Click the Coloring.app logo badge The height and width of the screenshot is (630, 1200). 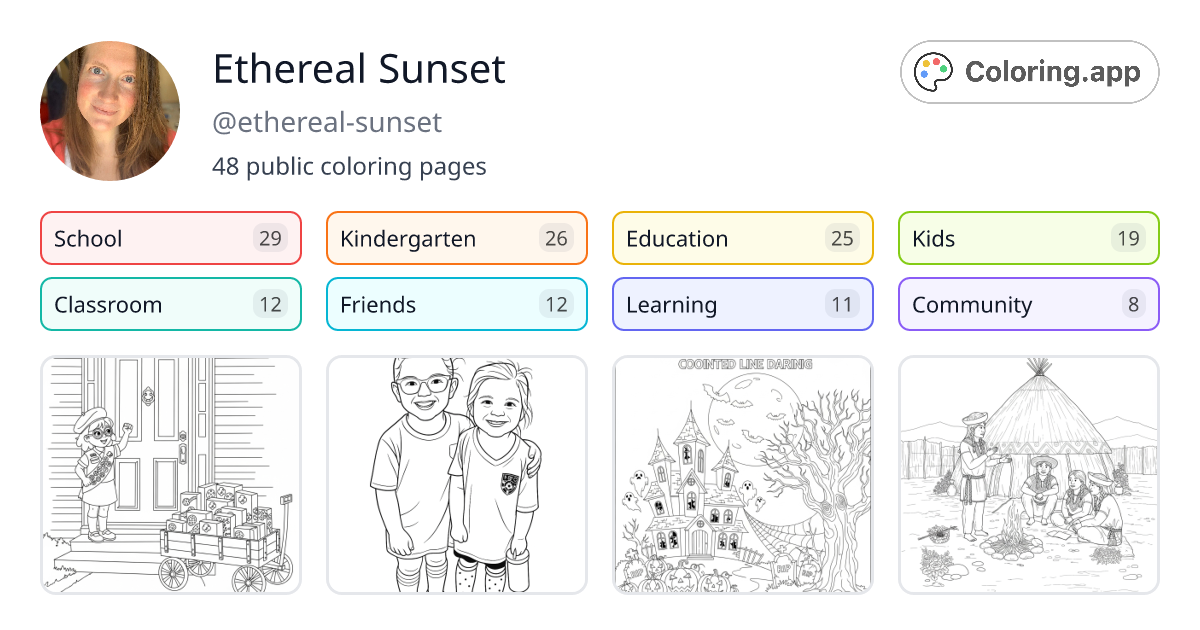tap(1029, 72)
